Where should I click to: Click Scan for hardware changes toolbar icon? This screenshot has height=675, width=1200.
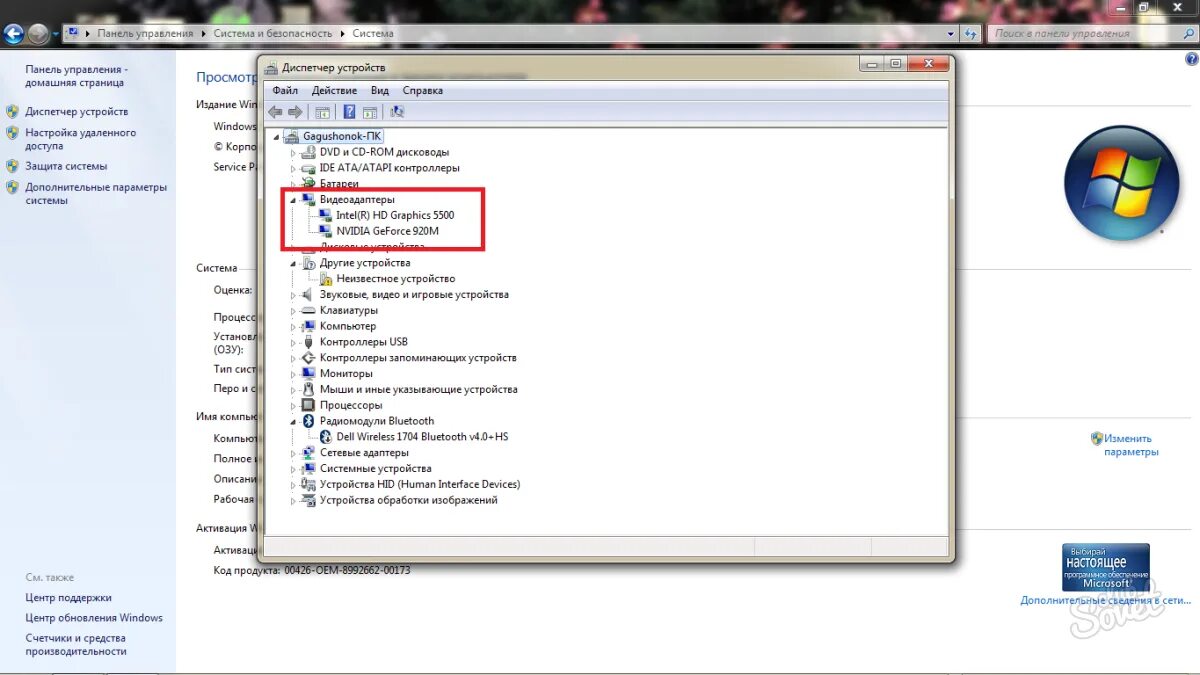tap(397, 112)
